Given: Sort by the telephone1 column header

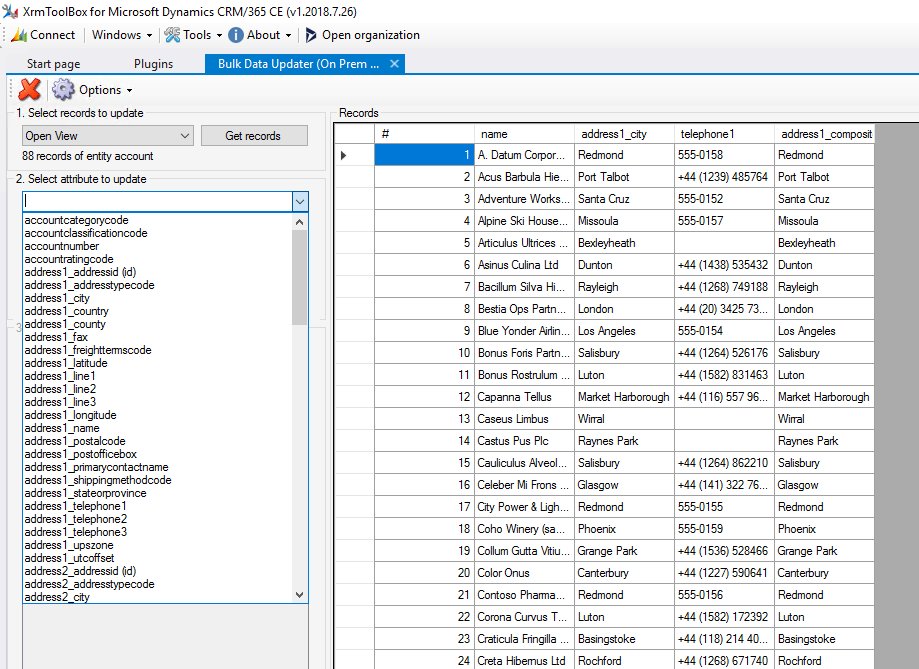Looking at the screenshot, I should pos(724,134).
